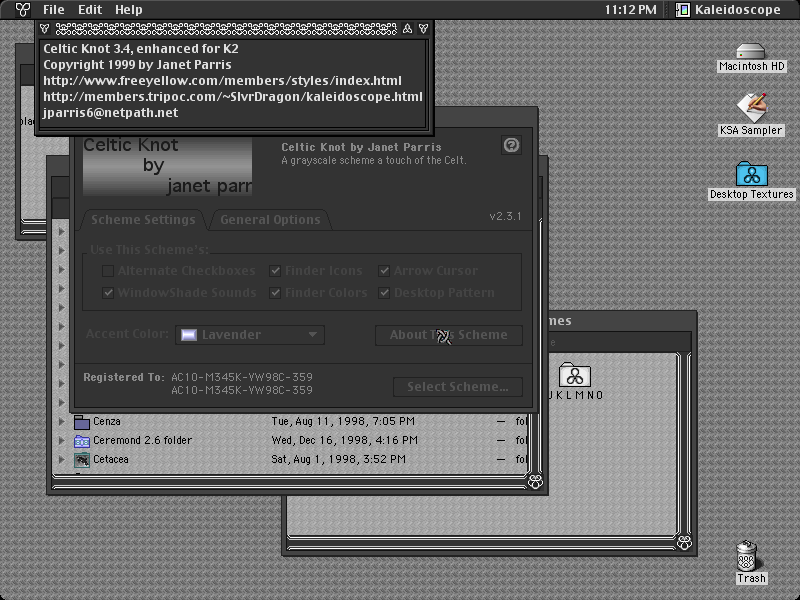
Task: Open the Edit menu
Action: (x=90, y=10)
